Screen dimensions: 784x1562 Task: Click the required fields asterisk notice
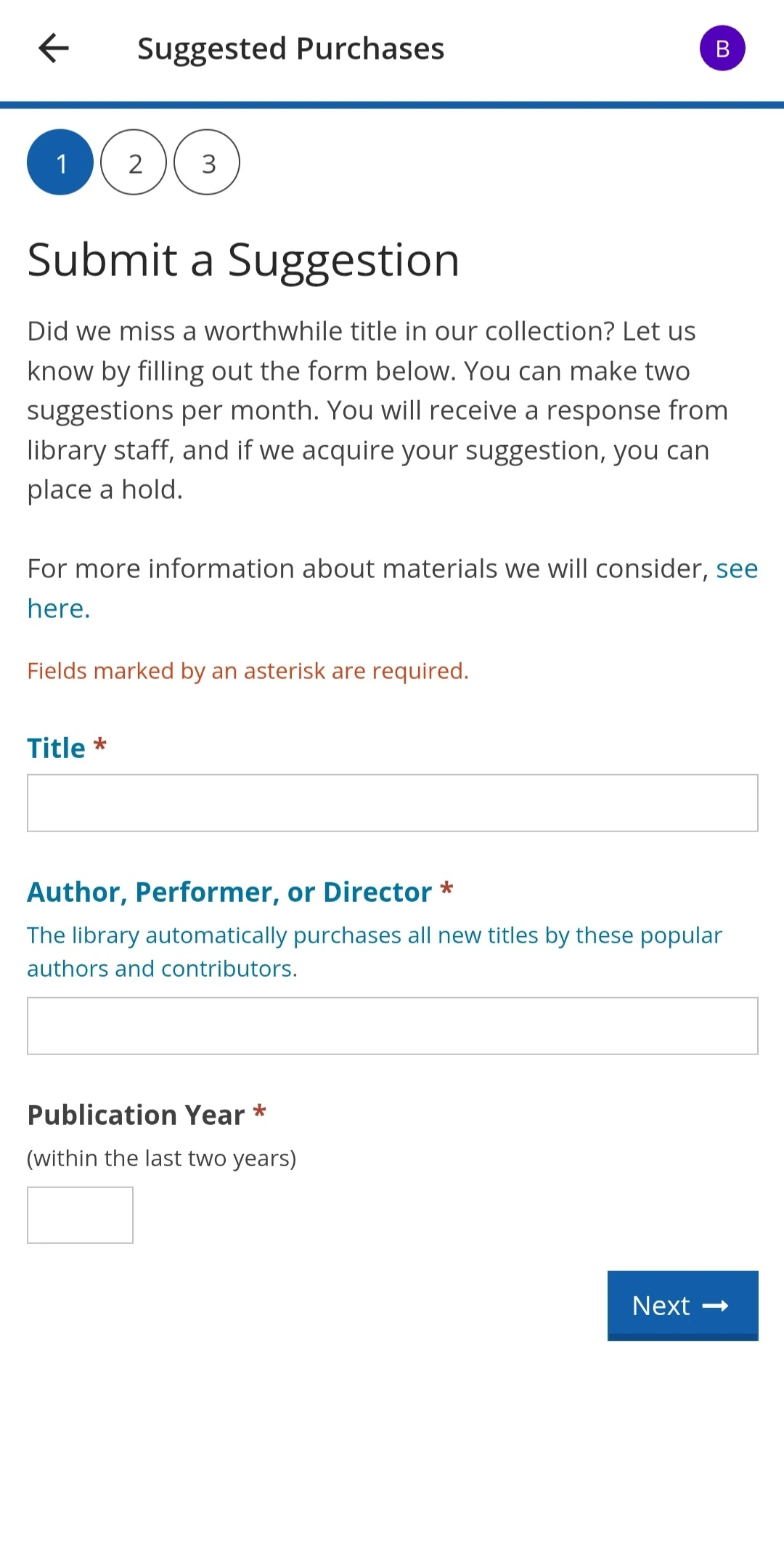[x=248, y=671]
